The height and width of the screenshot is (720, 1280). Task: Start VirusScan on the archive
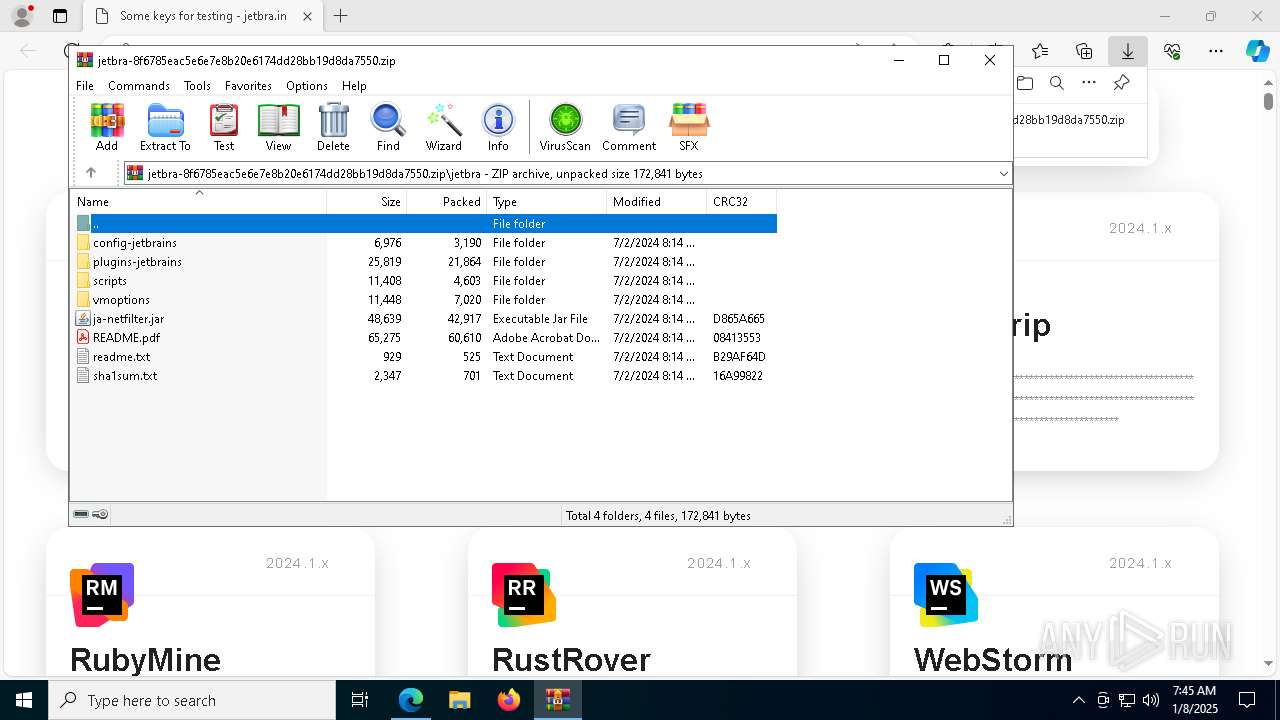[x=565, y=127]
